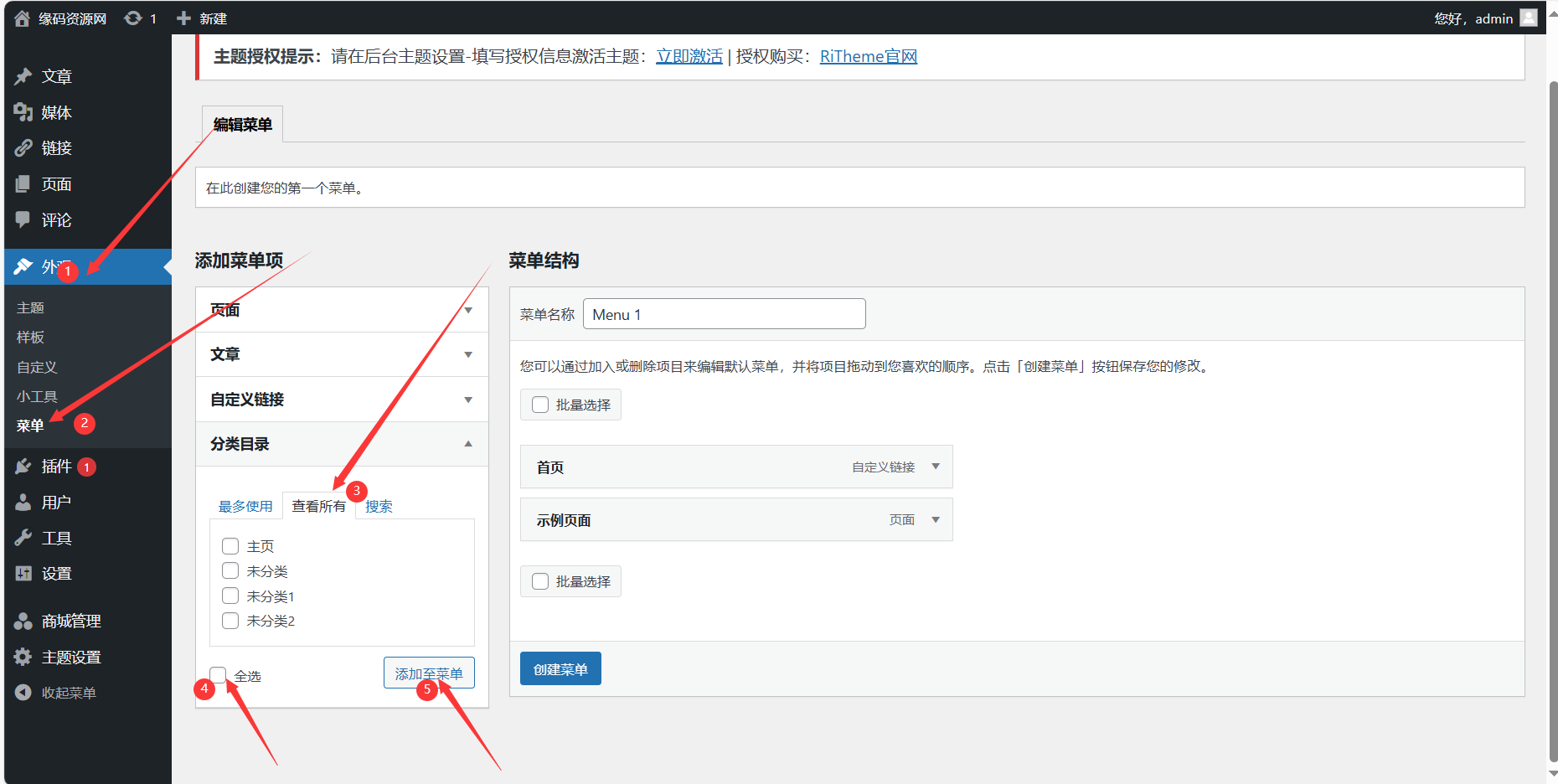1558x784 pixels.
Task: Expand the 文章 accordion arrow
Action: point(468,354)
